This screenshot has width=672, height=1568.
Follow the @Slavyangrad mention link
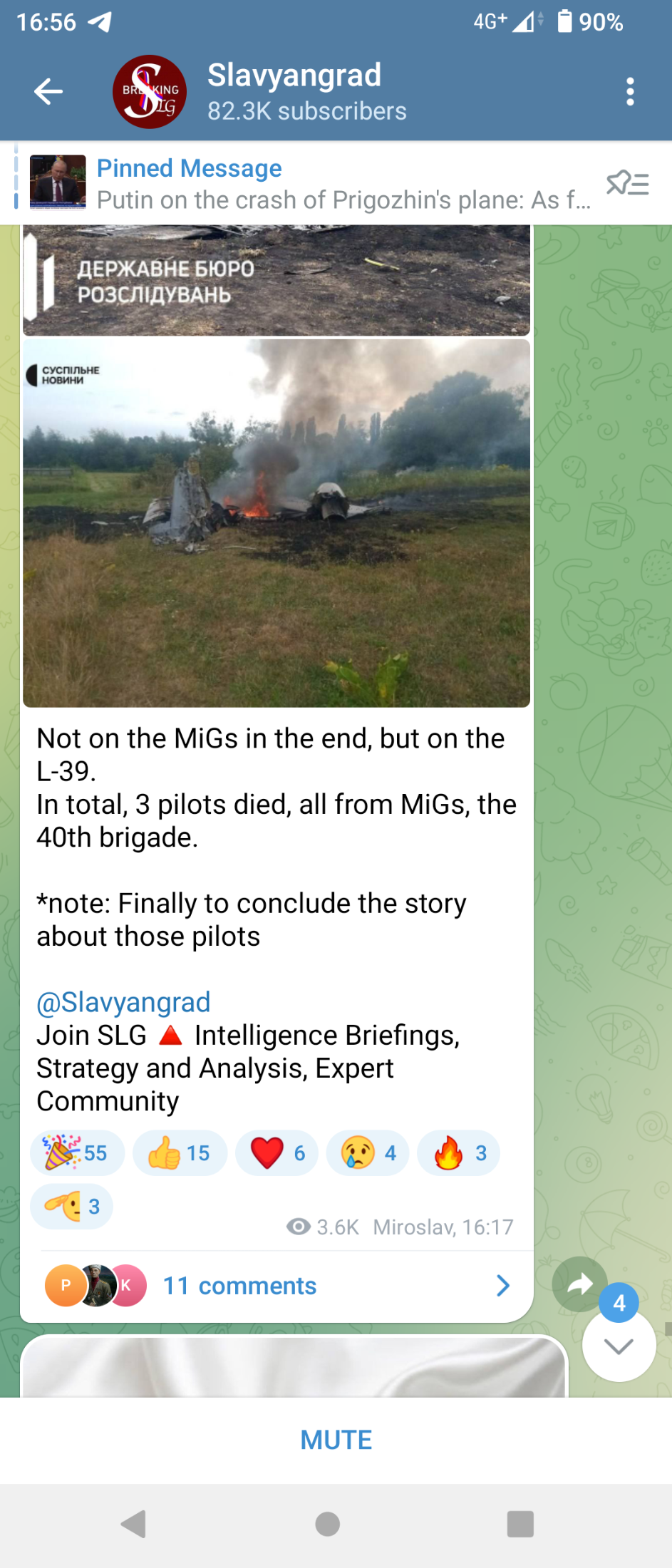pos(123,1002)
